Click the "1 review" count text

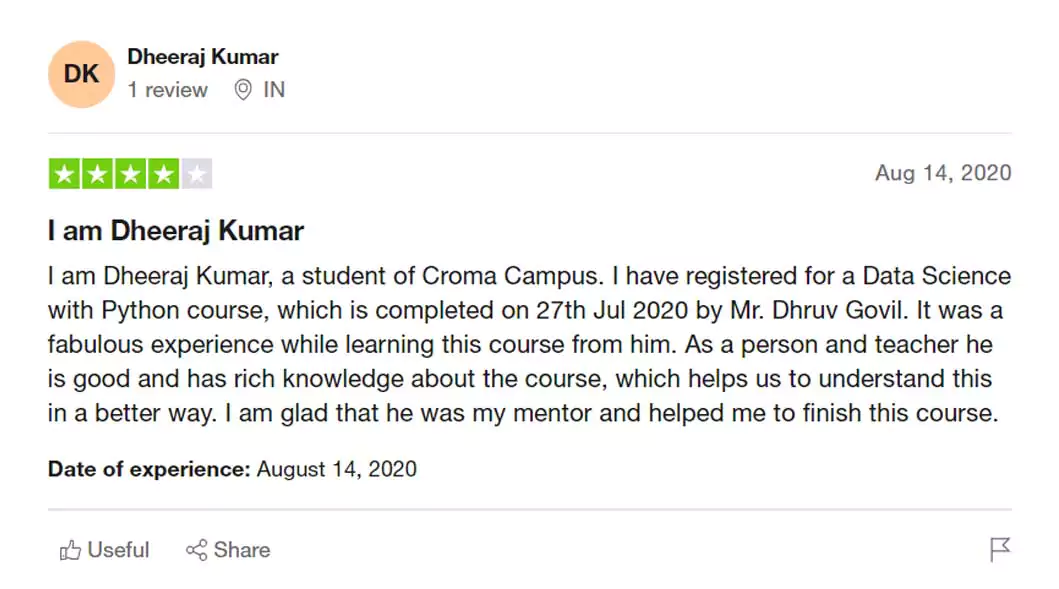coord(167,90)
